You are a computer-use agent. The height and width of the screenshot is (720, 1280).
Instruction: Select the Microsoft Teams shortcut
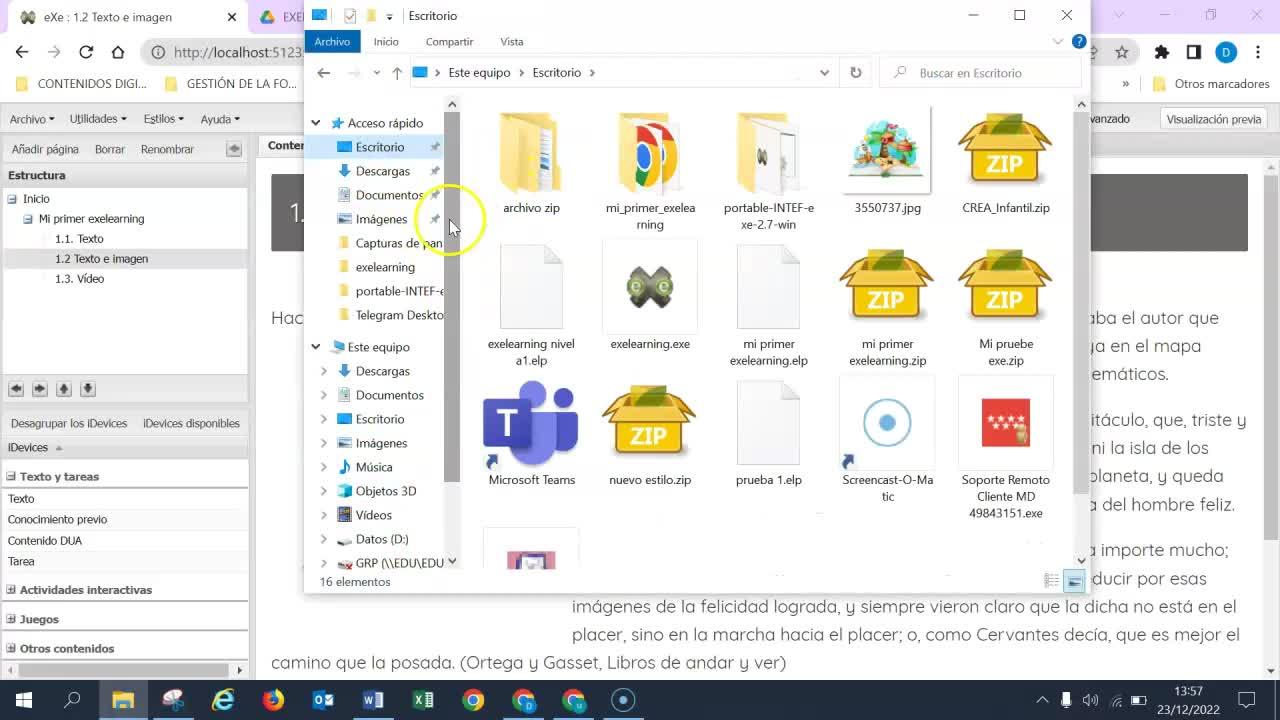pos(531,434)
